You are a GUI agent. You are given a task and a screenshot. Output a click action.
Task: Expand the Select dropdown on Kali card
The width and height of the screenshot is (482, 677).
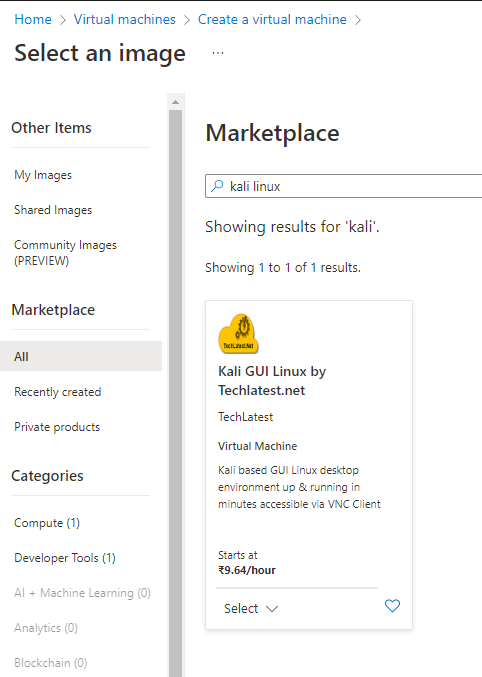[251, 608]
